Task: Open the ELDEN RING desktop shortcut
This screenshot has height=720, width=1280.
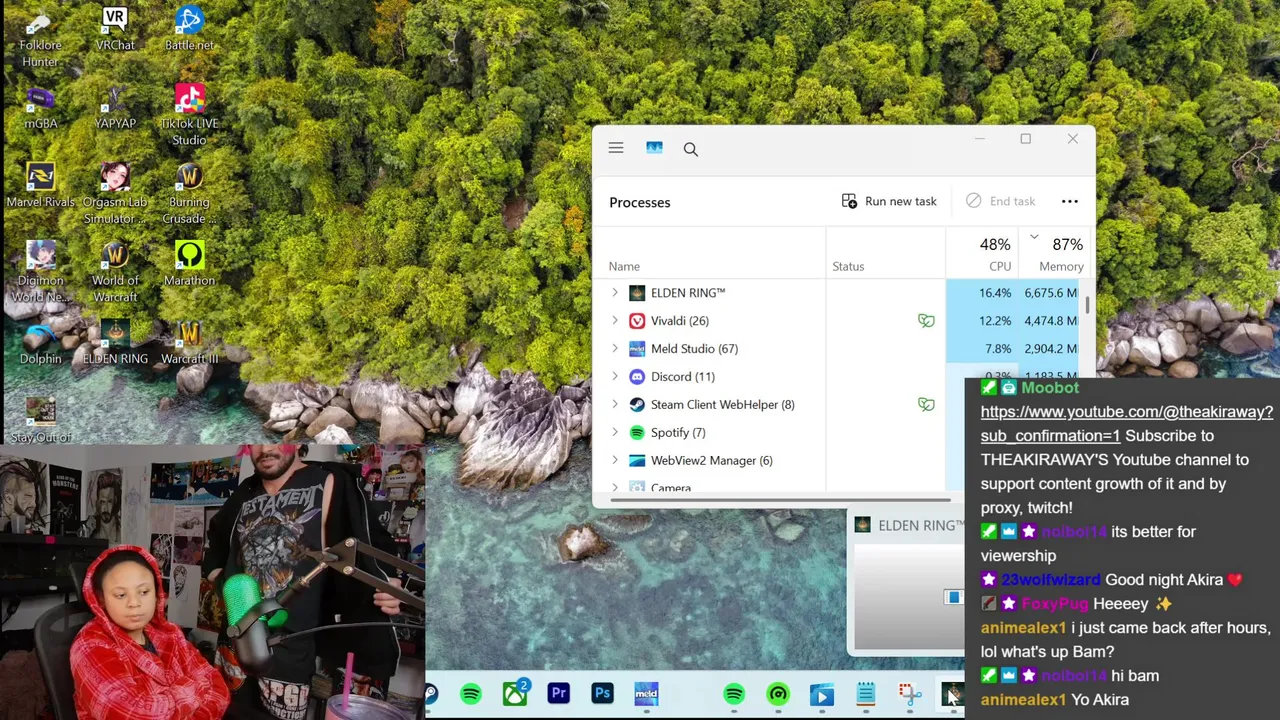Action: point(115,342)
